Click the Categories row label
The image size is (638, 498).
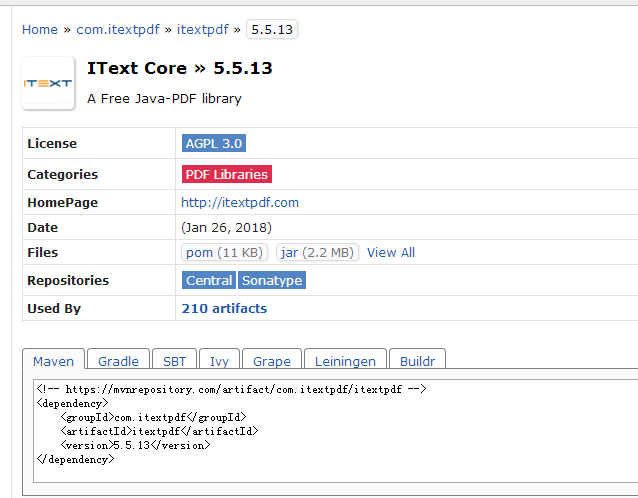coord(63,175)
